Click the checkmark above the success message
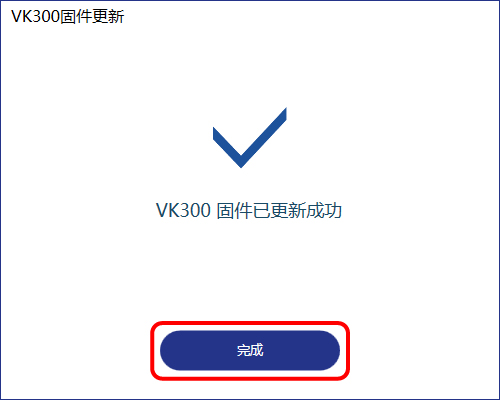Screen dimensions: 500x400 tap(250, 137)
